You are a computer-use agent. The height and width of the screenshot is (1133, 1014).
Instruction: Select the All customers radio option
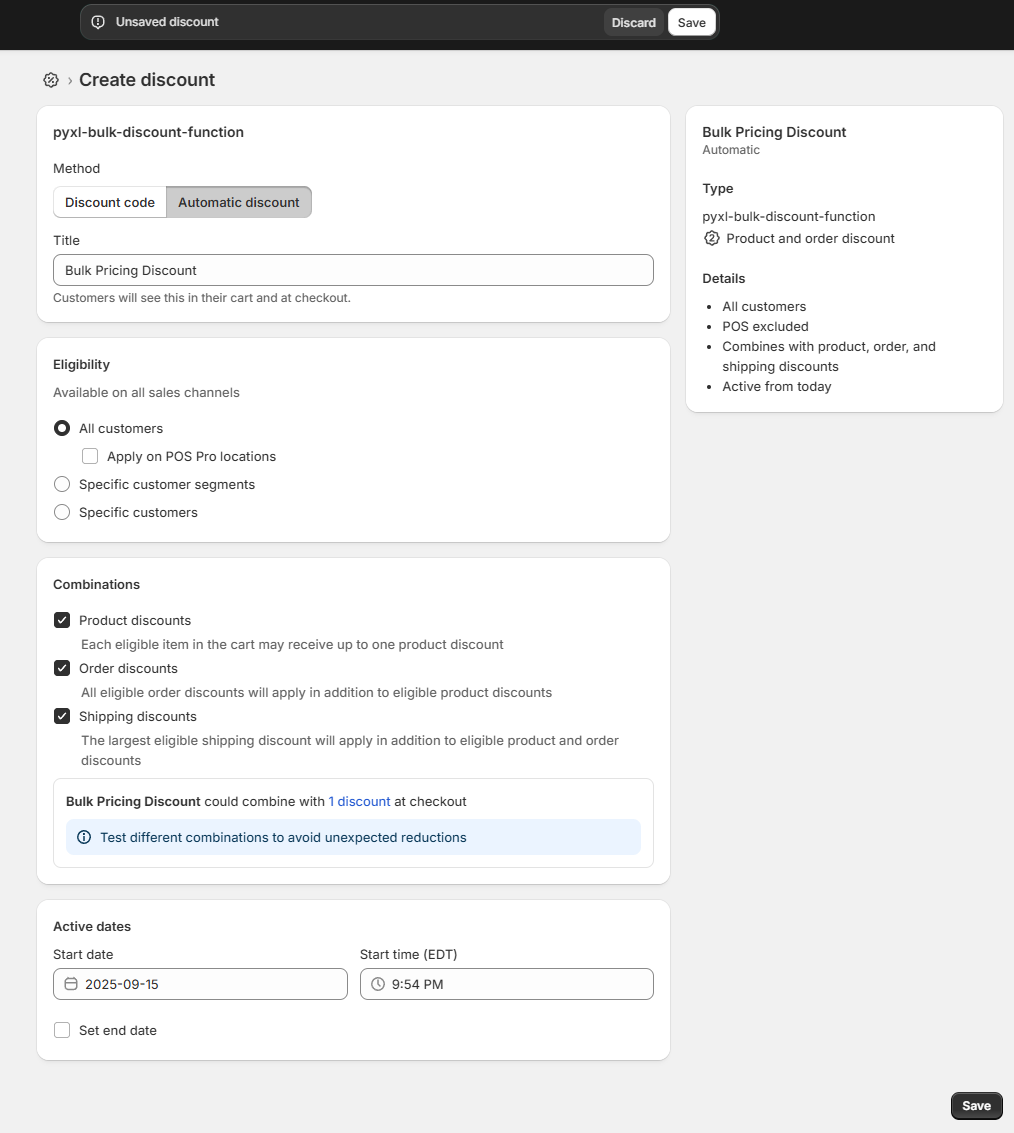[62, 428]
